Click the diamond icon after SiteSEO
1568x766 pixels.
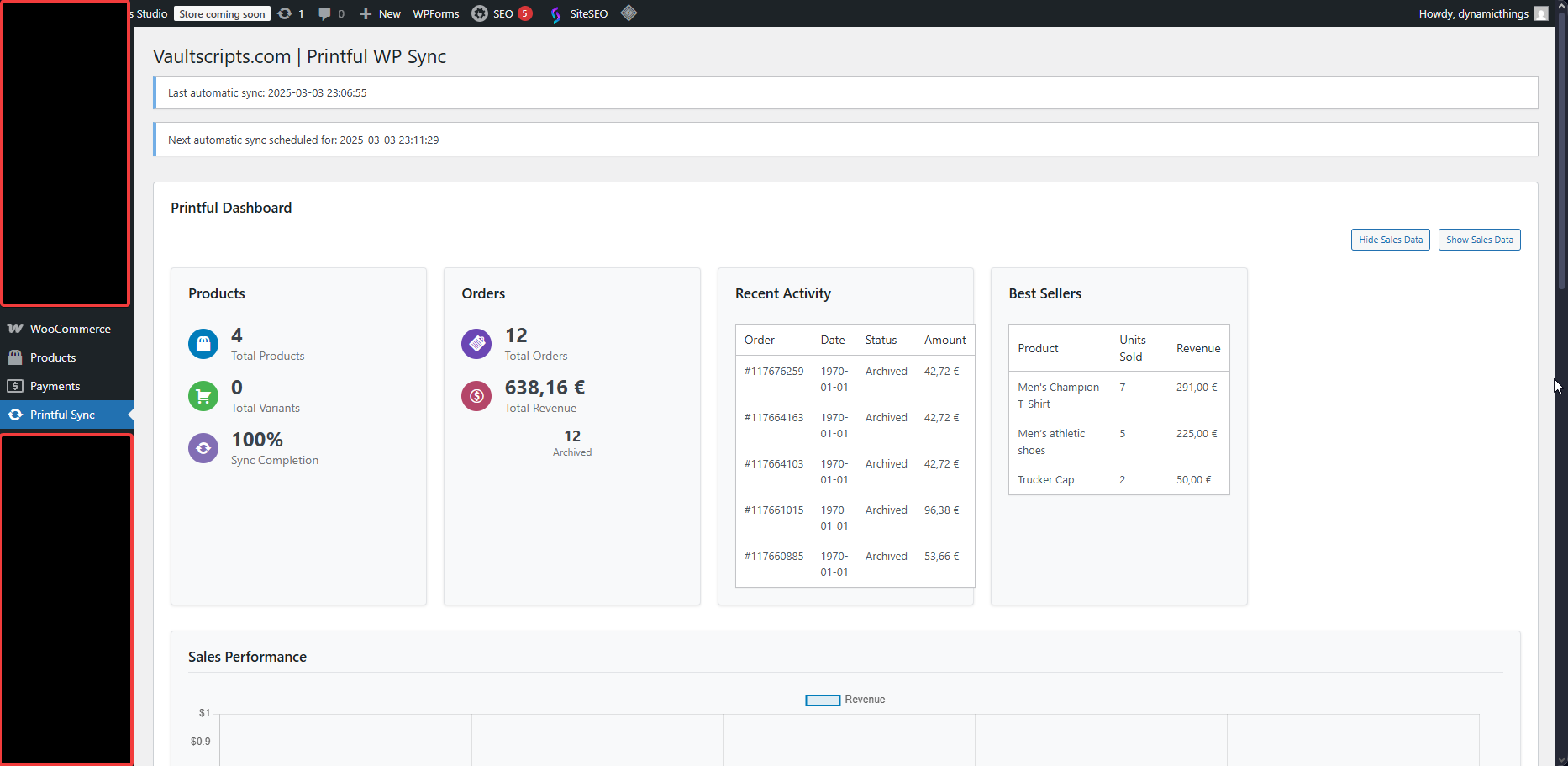(629, 13)
